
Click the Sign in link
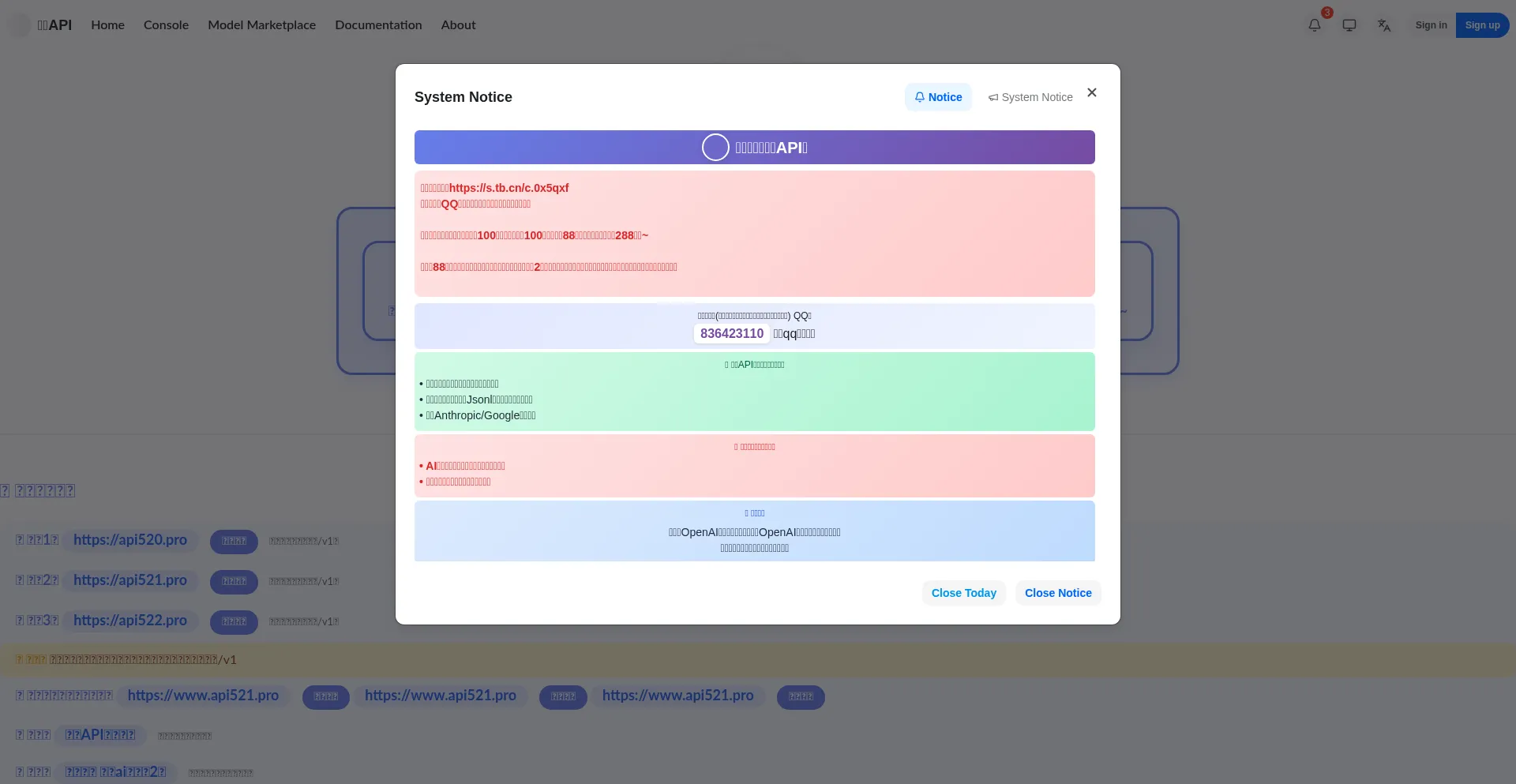[x=1431, y=24]
